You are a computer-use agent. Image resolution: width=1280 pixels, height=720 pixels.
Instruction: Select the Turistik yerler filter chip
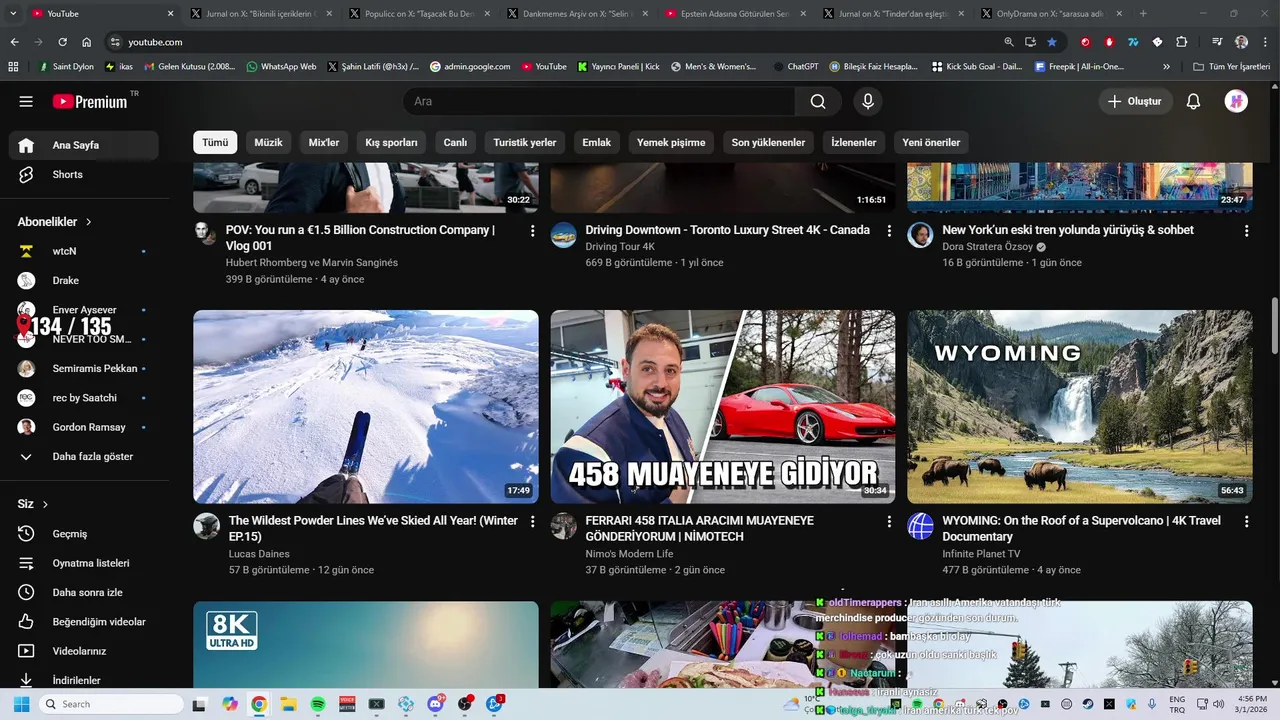(524, 142)
